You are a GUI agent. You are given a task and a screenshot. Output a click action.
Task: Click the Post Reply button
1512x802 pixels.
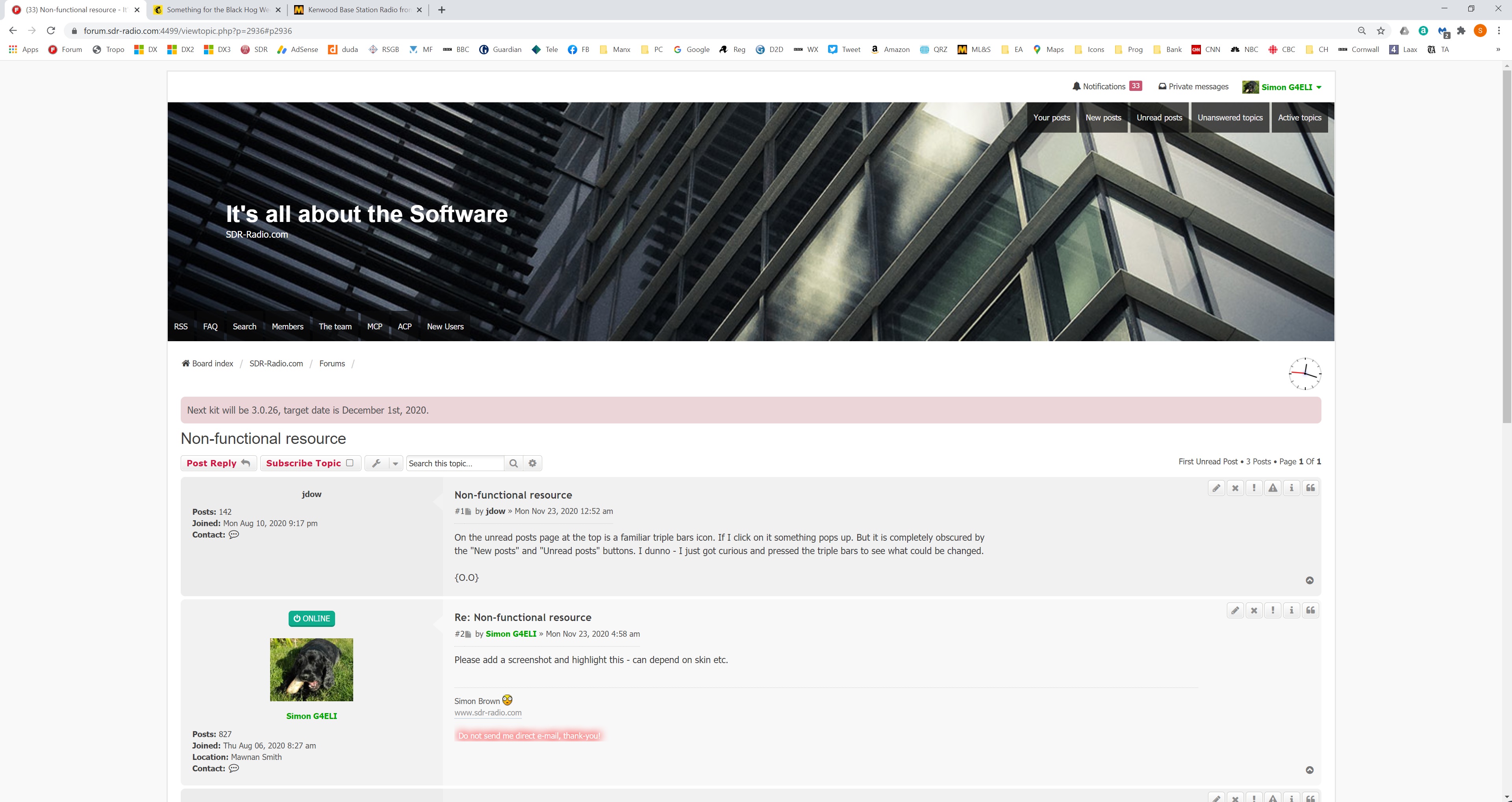point(218,464)
